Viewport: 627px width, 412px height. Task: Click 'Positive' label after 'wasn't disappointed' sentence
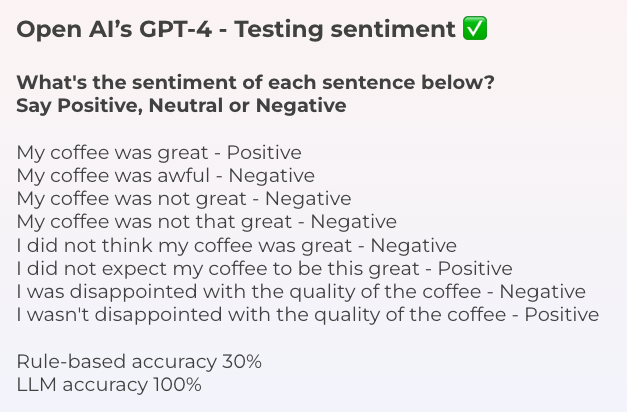click(x=562, y=314)
